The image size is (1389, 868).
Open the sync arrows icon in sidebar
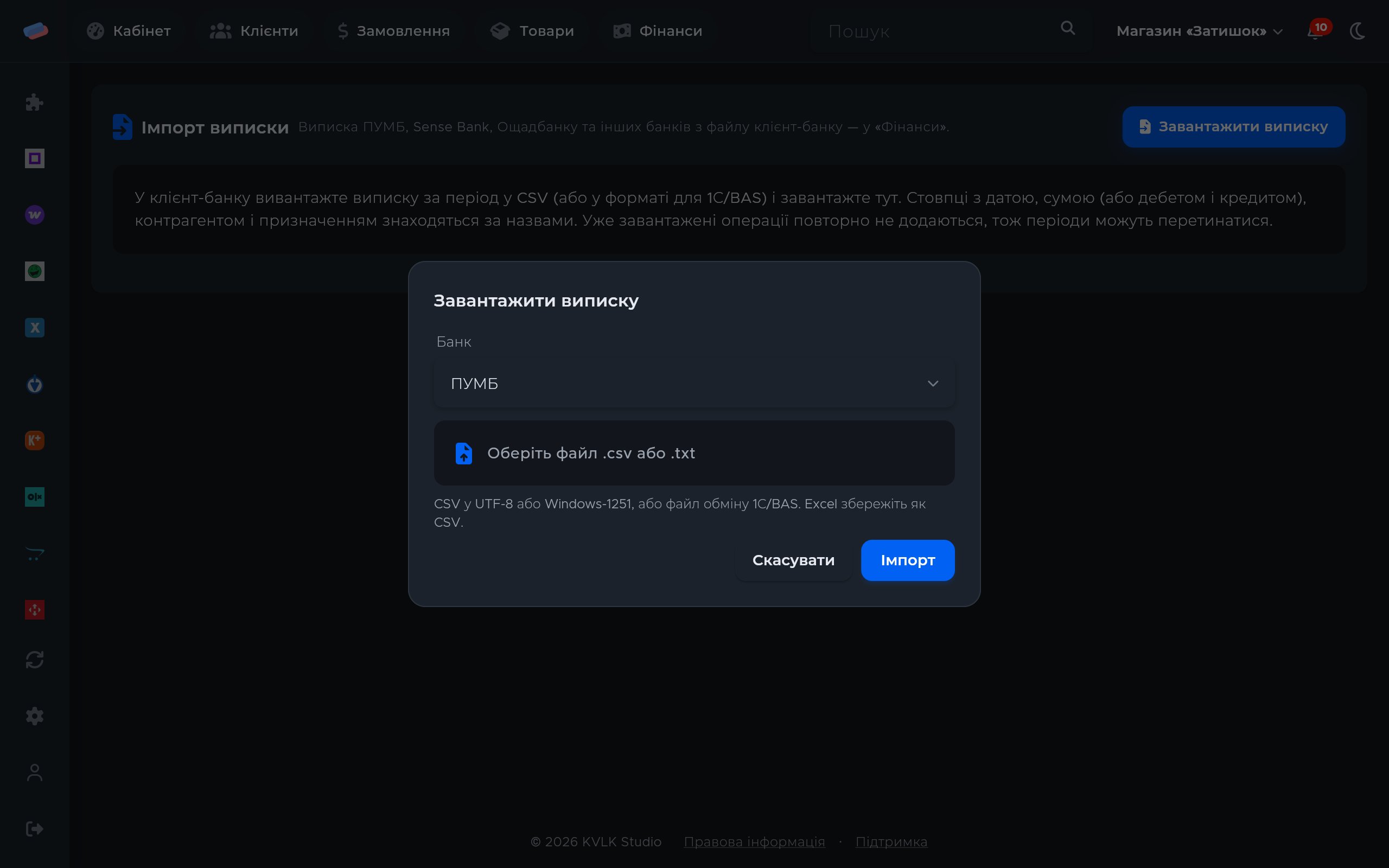click(x=34, y=660)
